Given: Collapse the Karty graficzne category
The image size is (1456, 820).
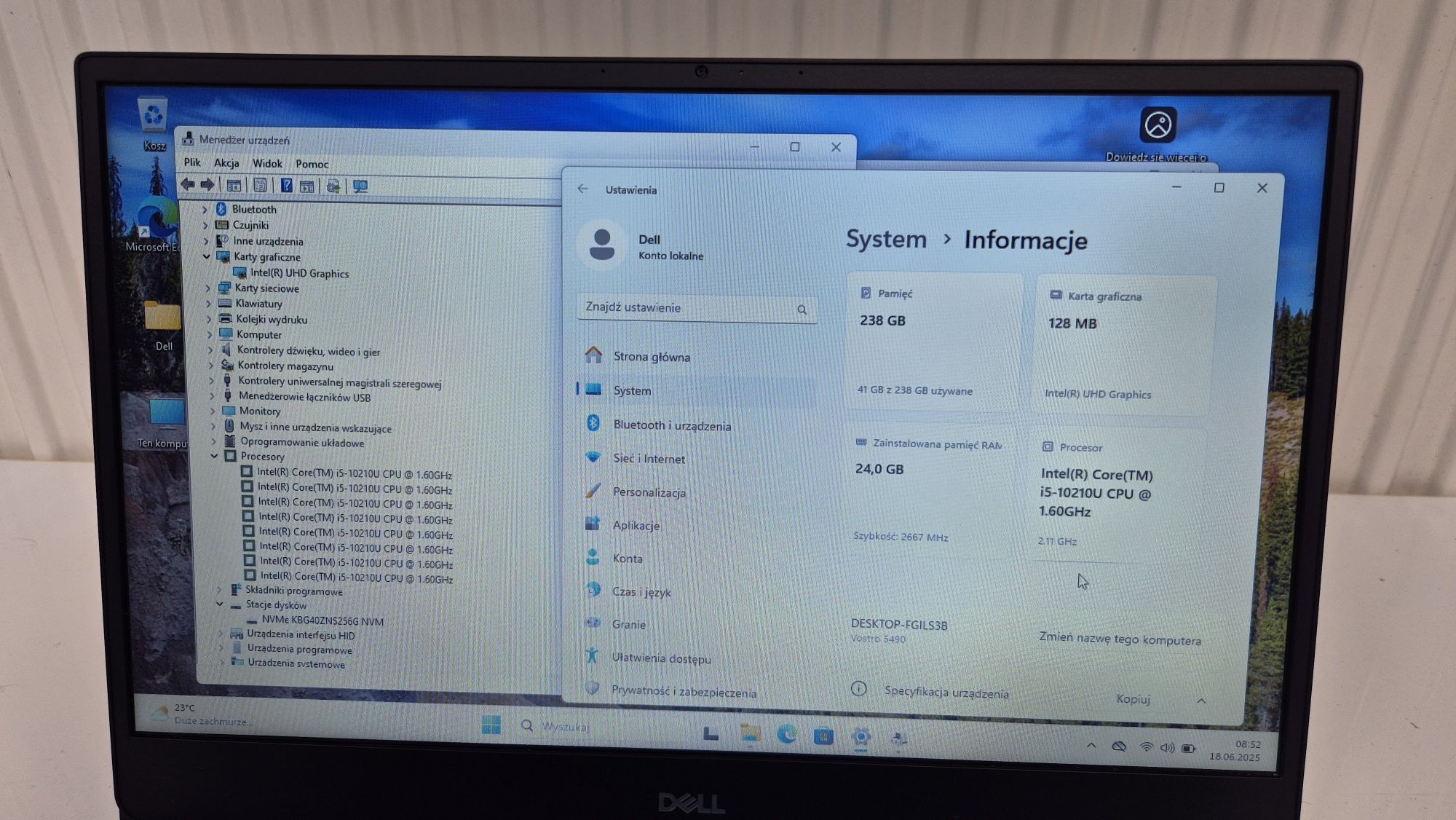Looking at the screenshot, I should (206, 256).
